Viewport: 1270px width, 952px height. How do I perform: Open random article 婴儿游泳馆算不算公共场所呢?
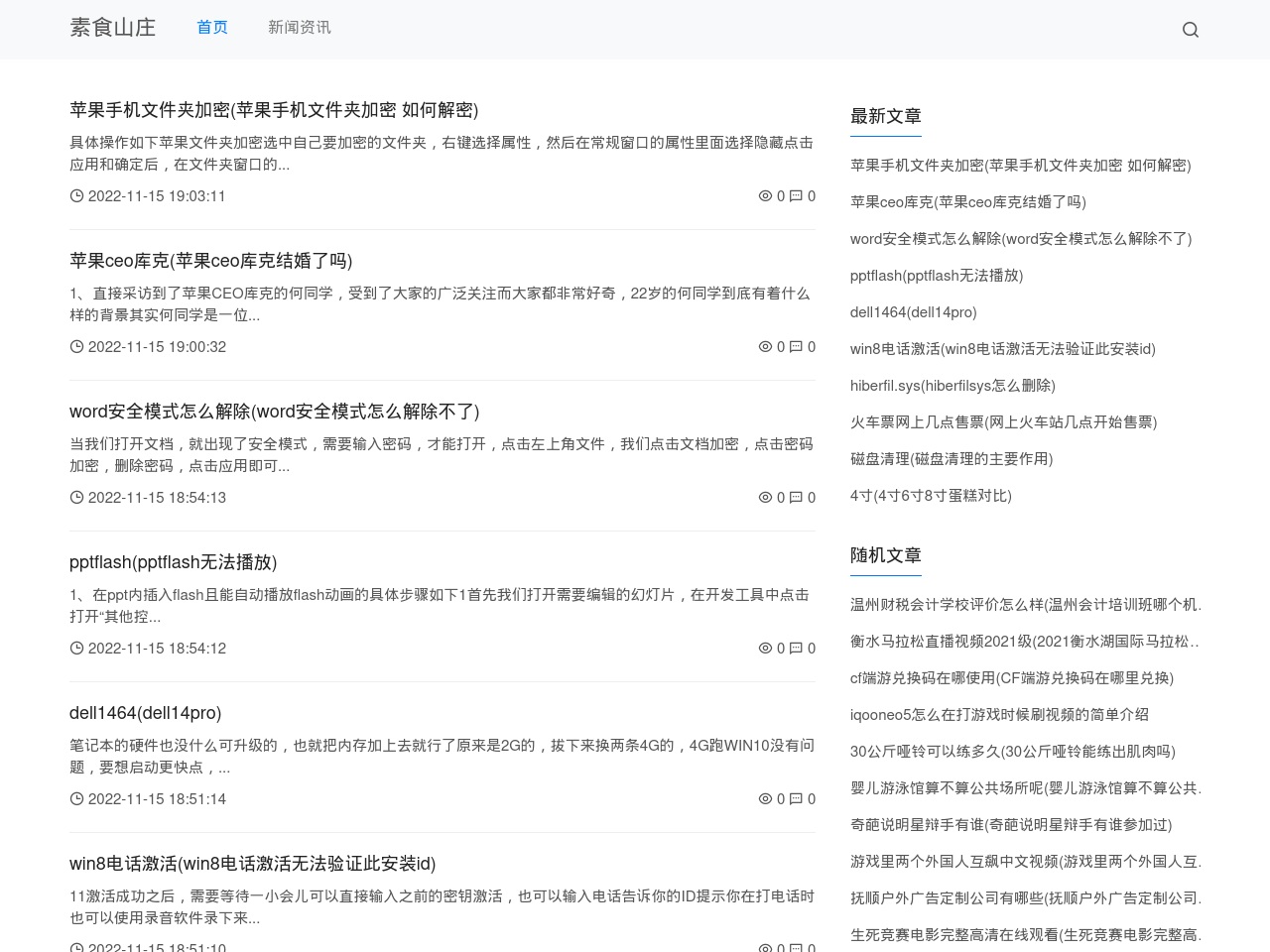1026,788
